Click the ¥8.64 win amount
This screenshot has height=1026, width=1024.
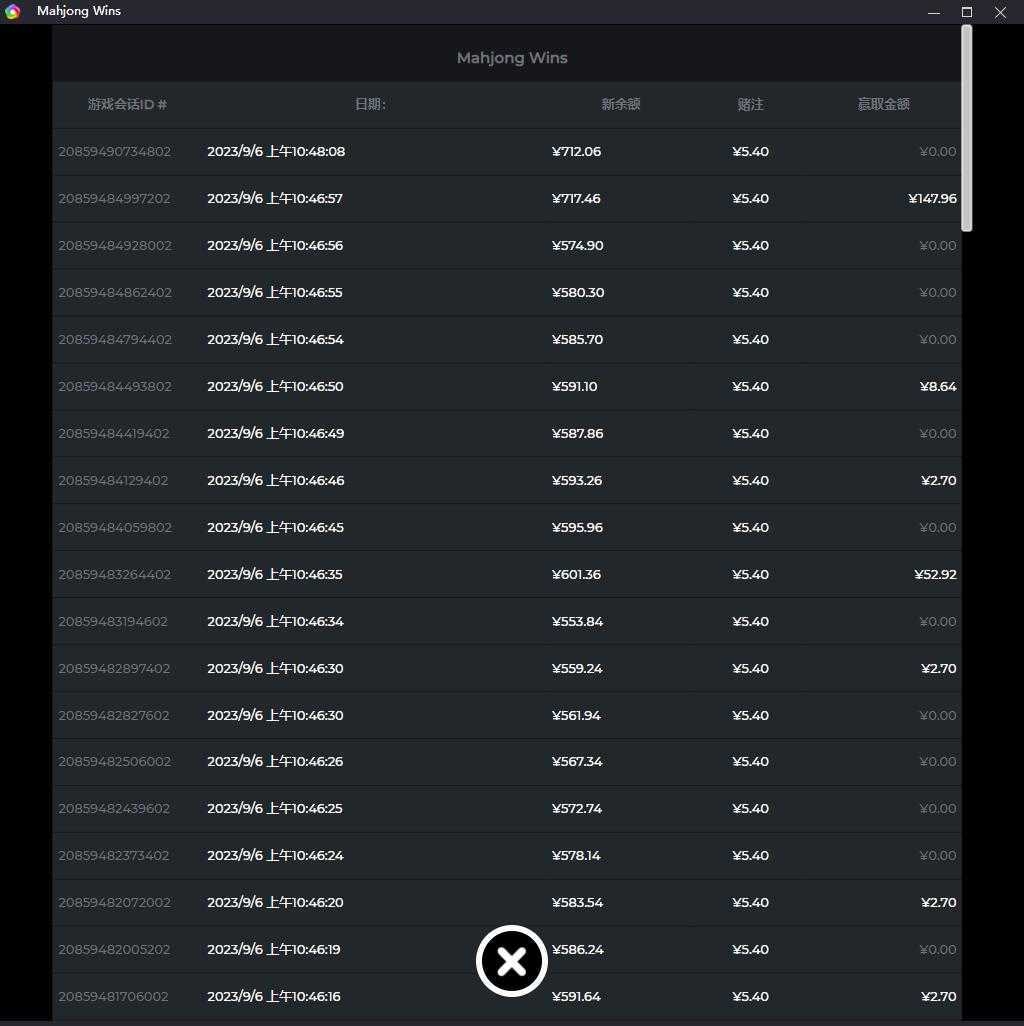(938, 387)
